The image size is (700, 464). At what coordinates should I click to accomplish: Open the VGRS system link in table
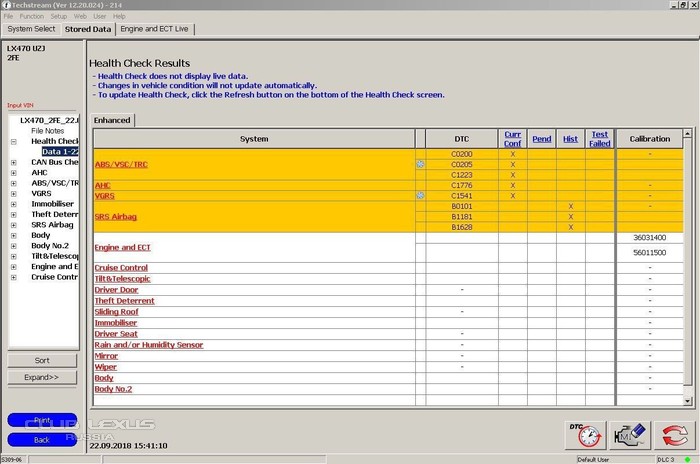click(104, 196)
